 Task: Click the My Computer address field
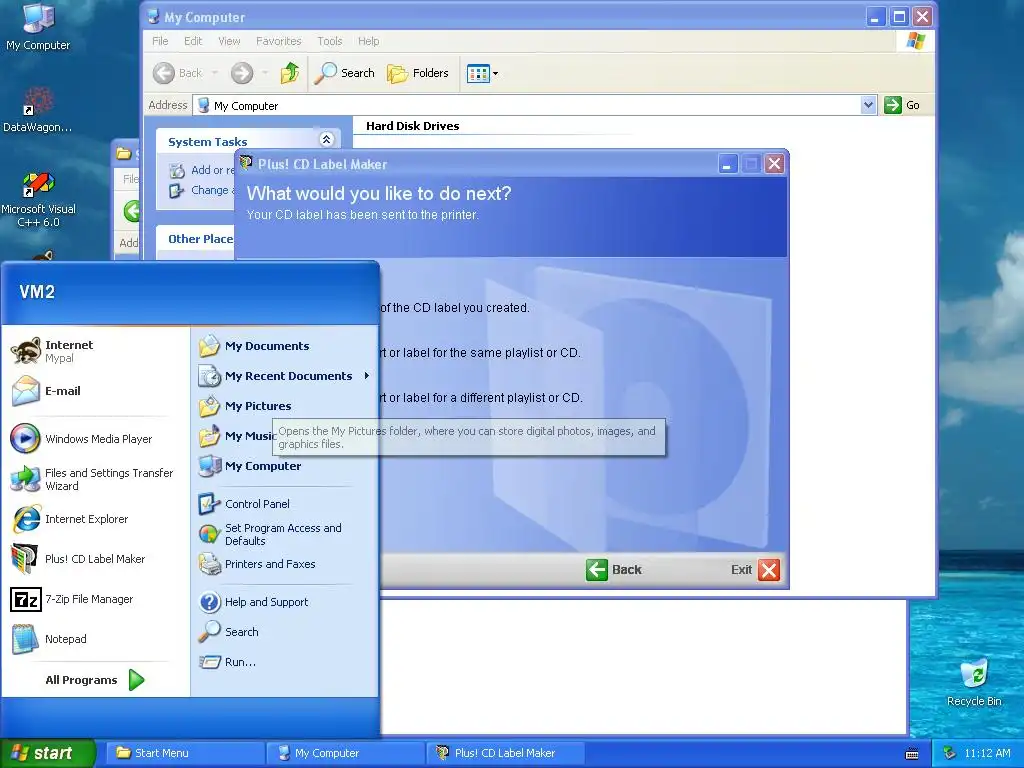pos(526,105)
